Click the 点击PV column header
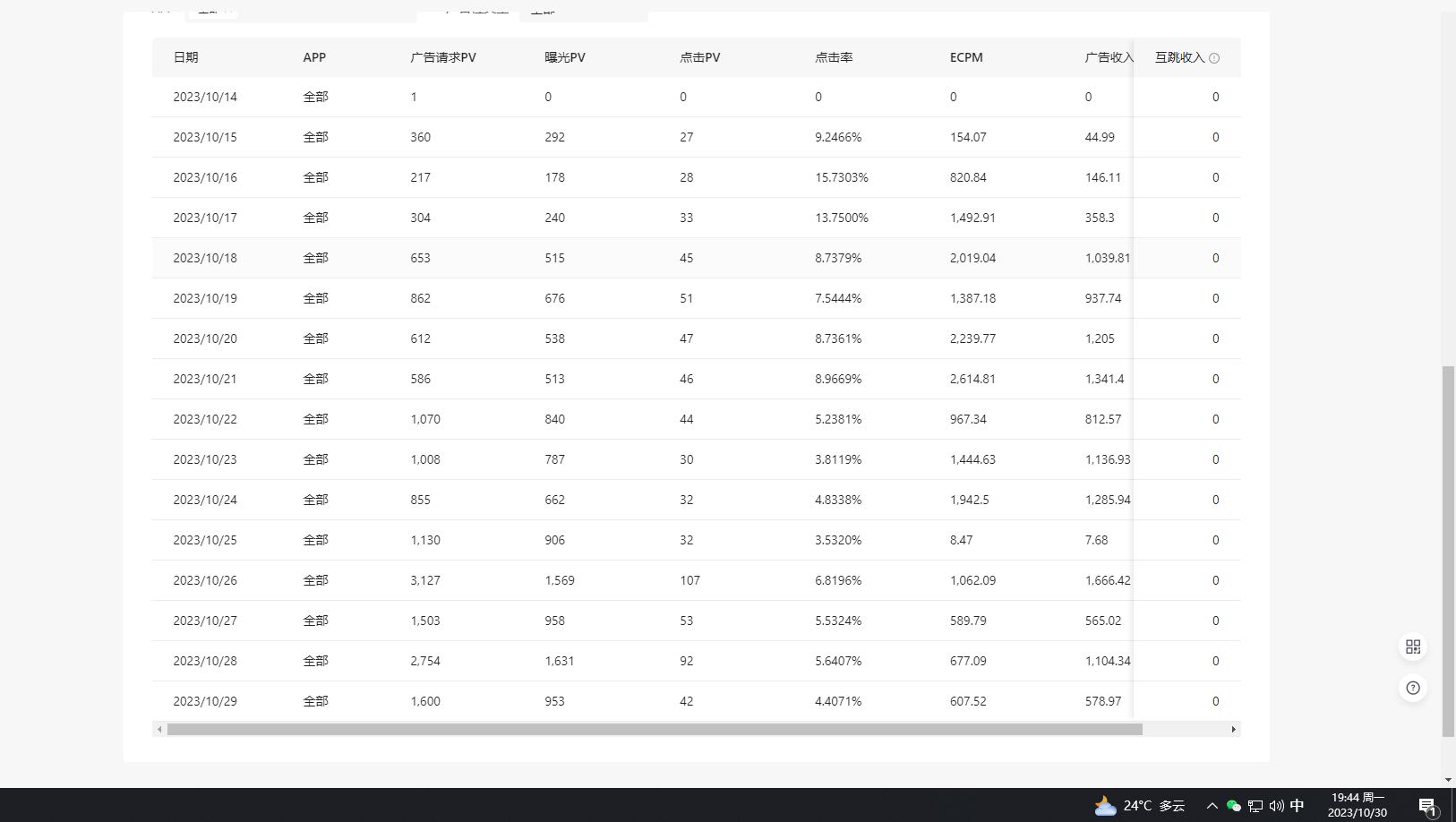The height and width of the screenshot is (822, 1456). pyautogui.click(x=700, y=57)
